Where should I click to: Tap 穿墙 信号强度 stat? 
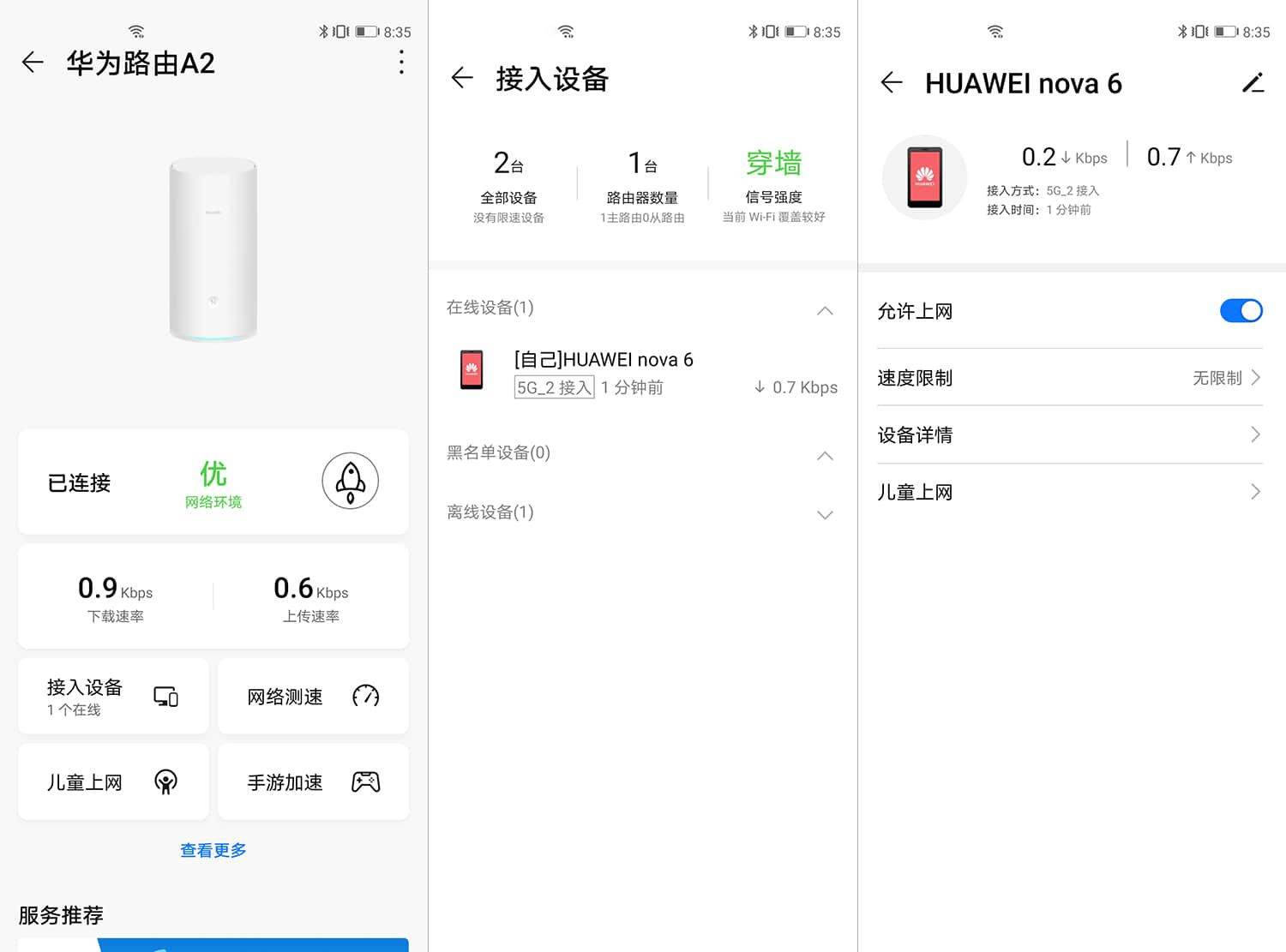[x=773, y=185]
